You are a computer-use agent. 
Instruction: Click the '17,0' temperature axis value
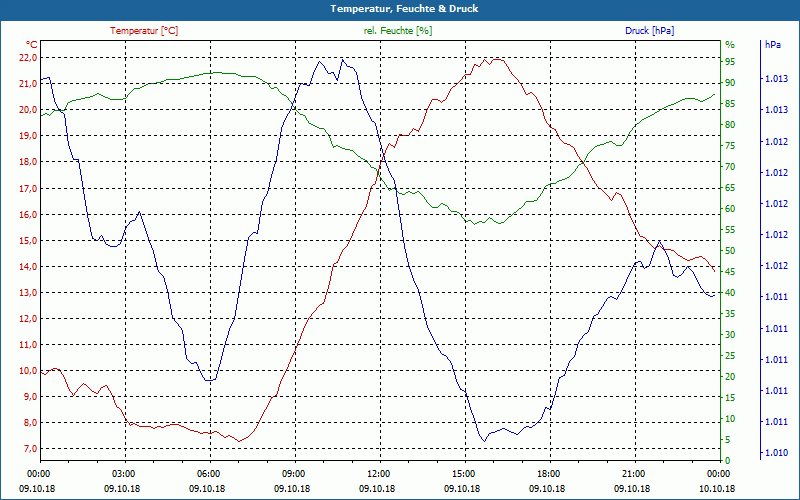[28, 189]
